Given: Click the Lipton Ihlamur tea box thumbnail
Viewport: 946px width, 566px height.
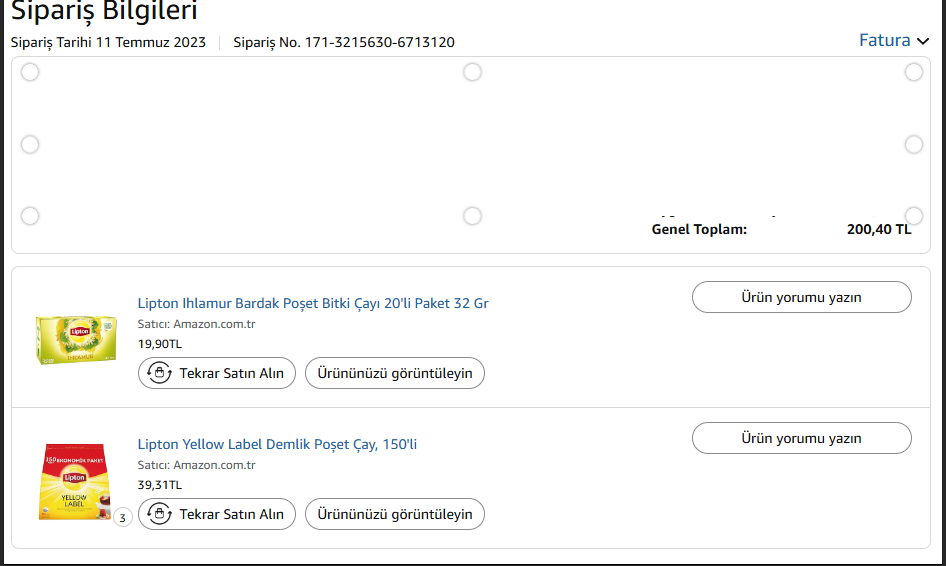Looking at the screenshot, I should coord(76,338).
